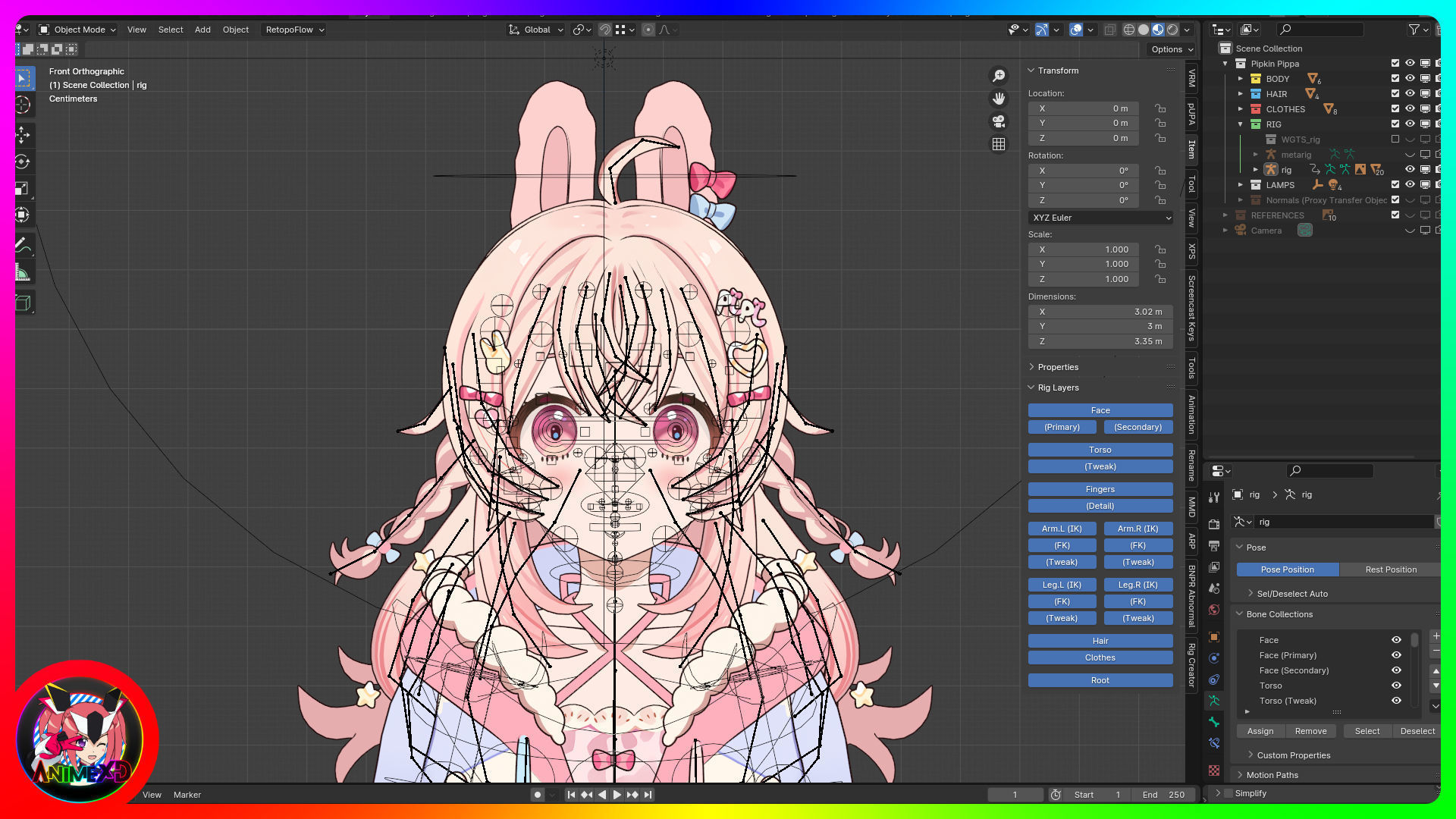Hide Torso bone collection eye
The width and height of the screenshot is (1456, 819).
click(x=1396, y=686)
